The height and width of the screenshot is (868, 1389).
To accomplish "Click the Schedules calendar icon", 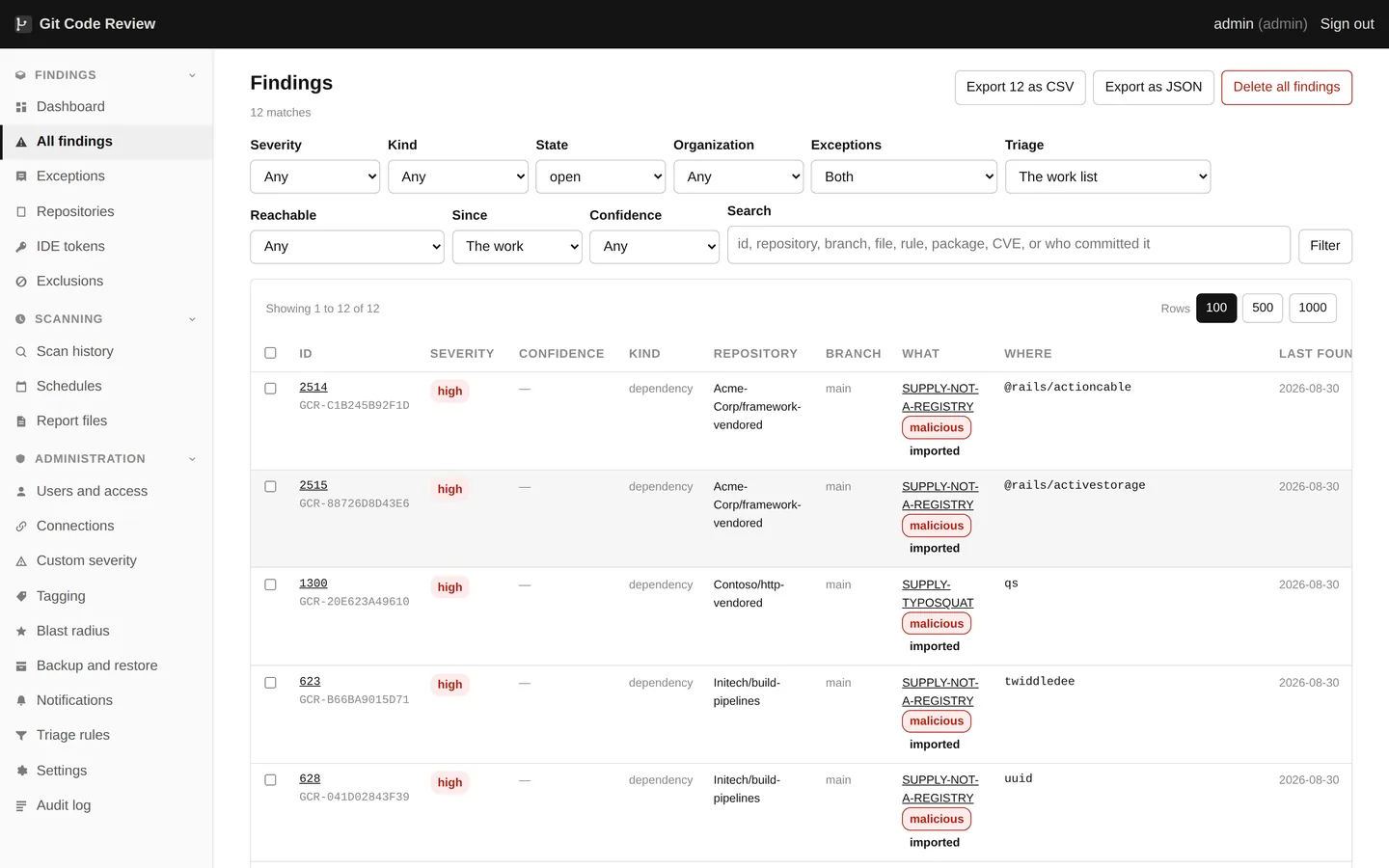I will [21, 387].
